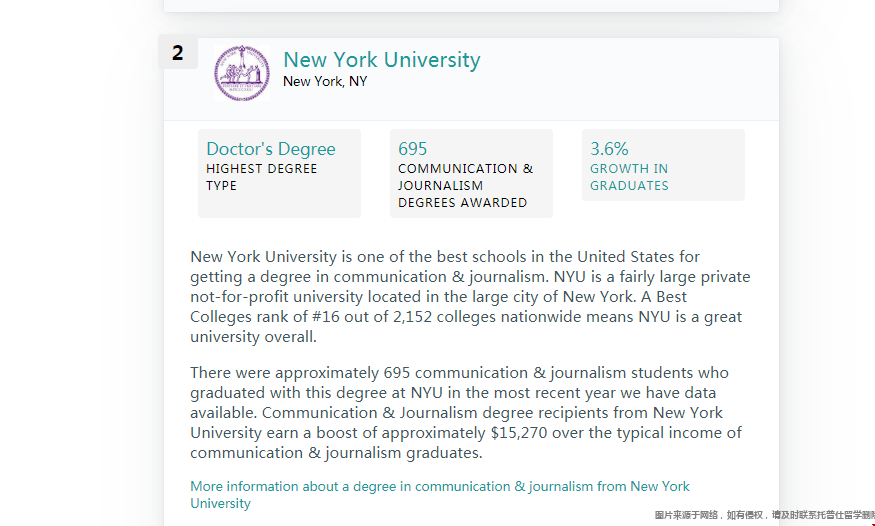Click paragraph starting 'New York University is one'
This screenshot has width=875, height=526.
470,297
